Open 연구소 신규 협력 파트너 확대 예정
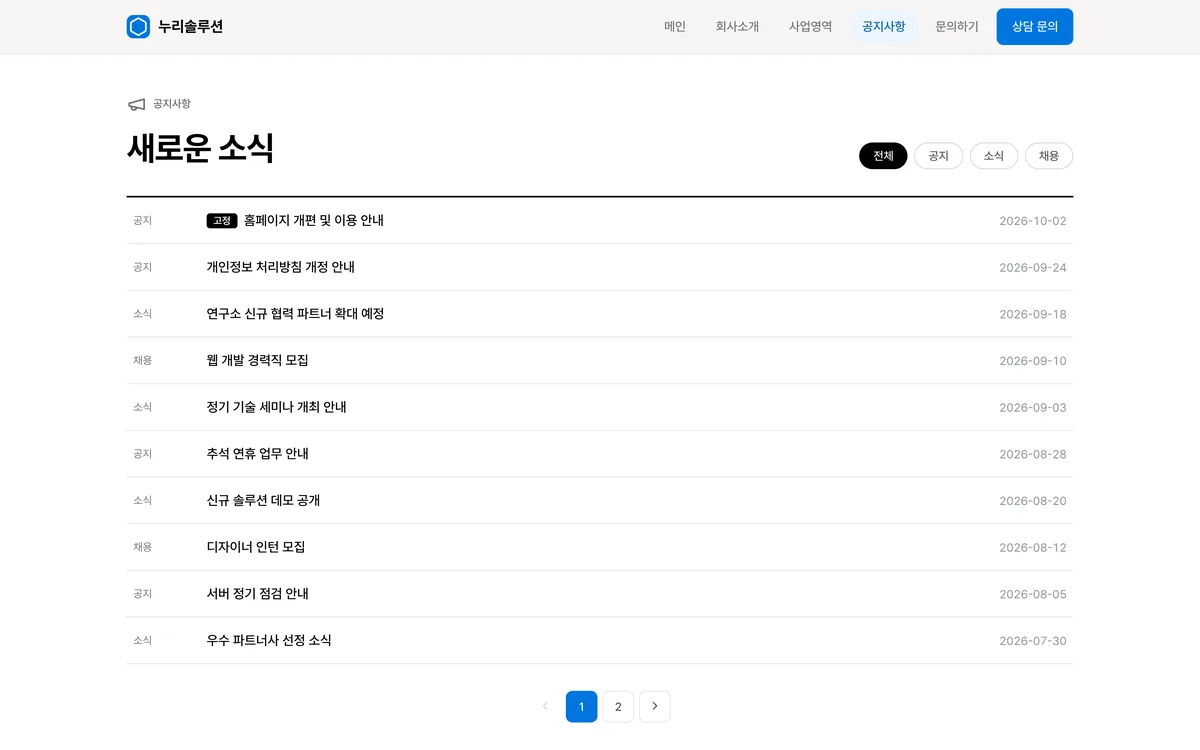Viewport: 1200px width, 750px height. 295,314
